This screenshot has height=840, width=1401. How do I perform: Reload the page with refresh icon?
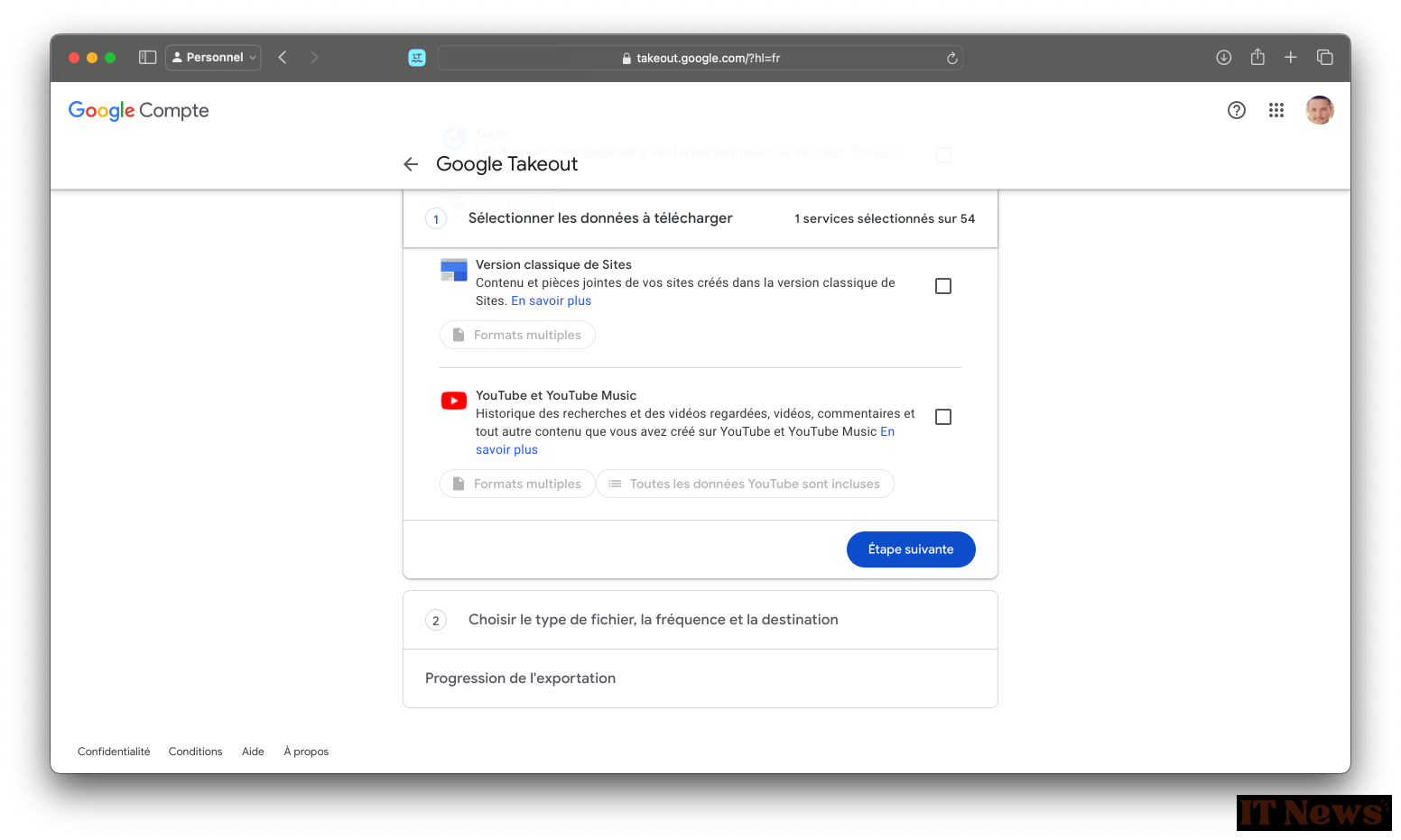[951, 58]
